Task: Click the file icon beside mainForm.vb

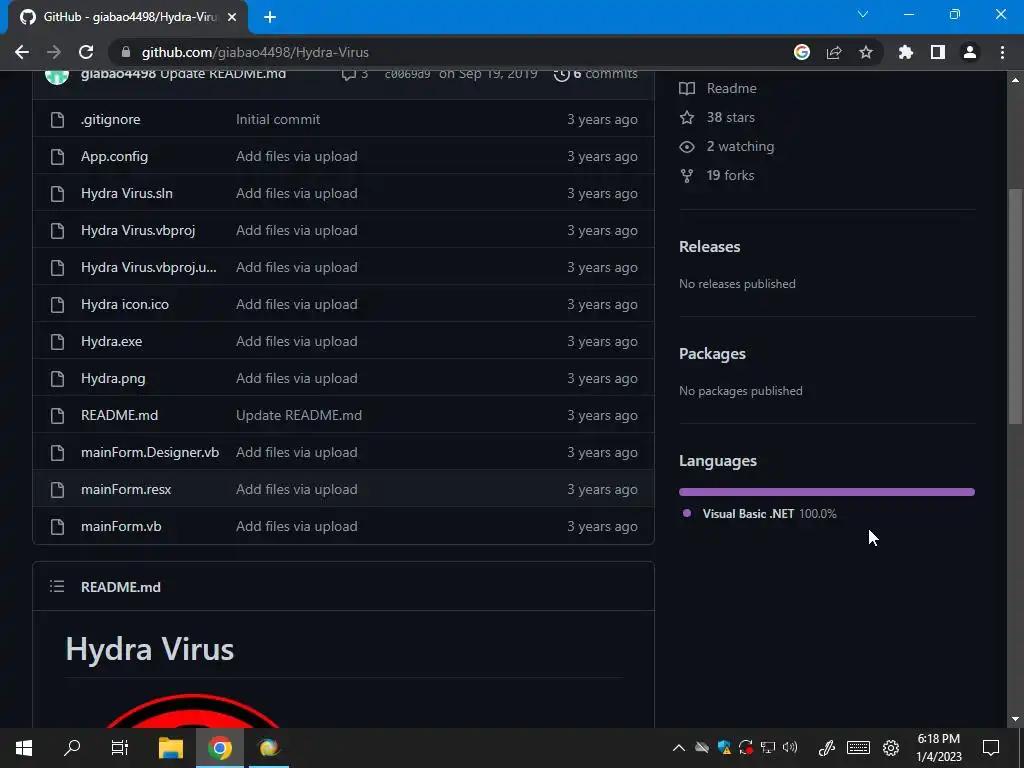Action: 57,526
